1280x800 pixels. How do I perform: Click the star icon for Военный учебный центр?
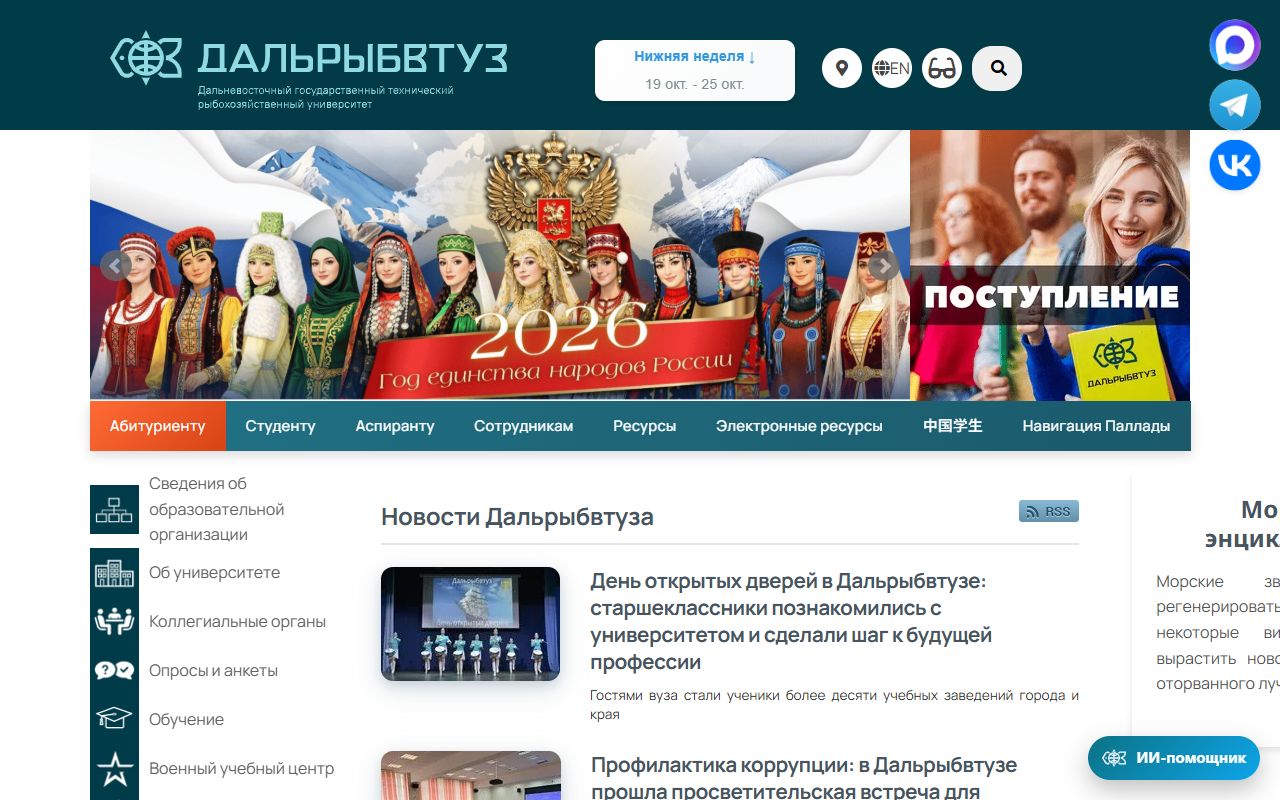click(x=114, y=769)
